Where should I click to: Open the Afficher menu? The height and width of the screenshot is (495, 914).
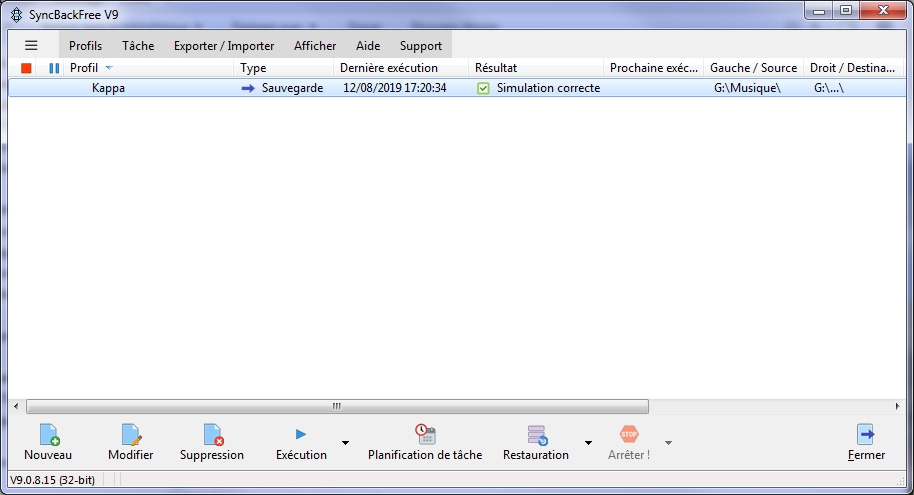click(315, 45)
